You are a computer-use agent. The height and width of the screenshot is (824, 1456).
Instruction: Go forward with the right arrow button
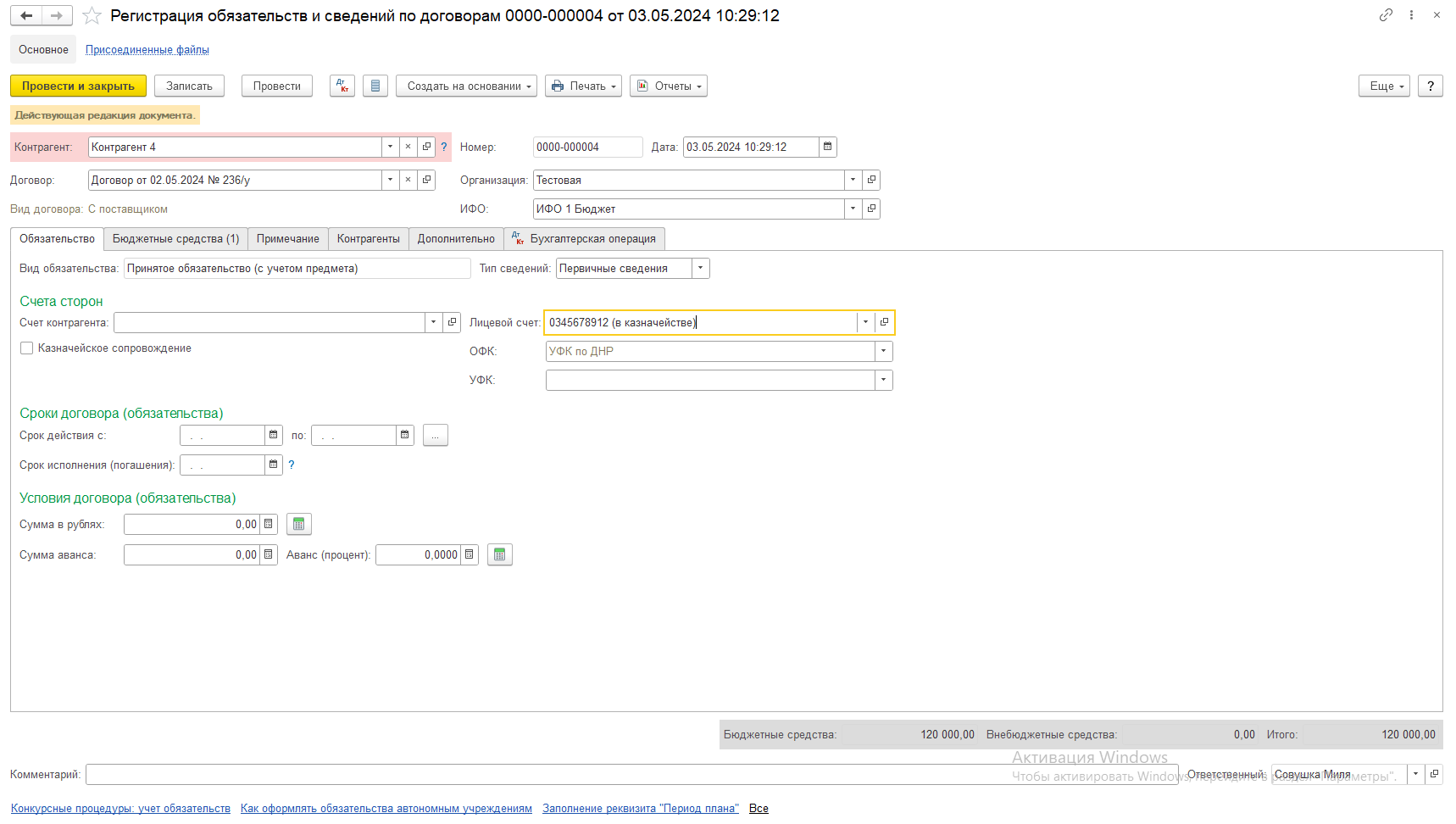point(57,15)
